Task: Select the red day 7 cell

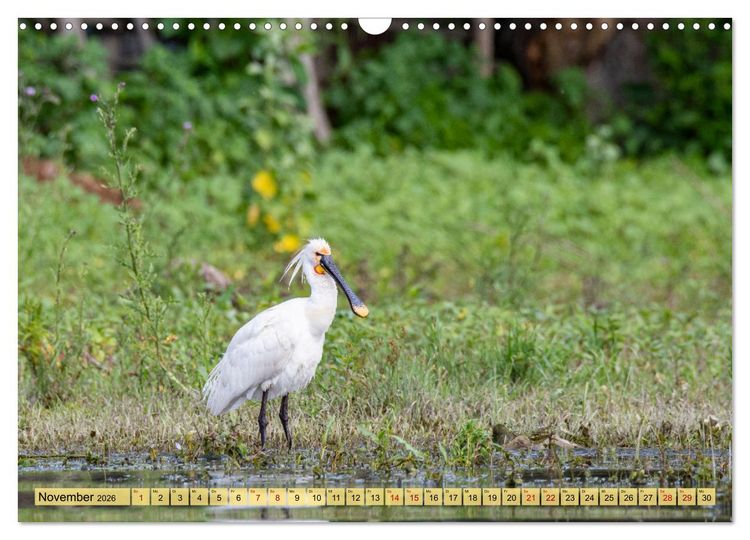Action: (258, 497)
